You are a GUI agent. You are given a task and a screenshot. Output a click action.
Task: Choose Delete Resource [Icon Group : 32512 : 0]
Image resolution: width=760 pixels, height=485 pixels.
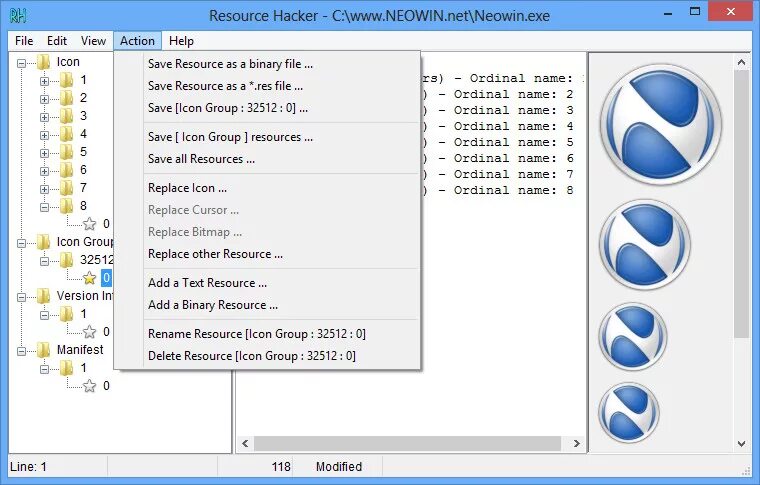(268, 356)
